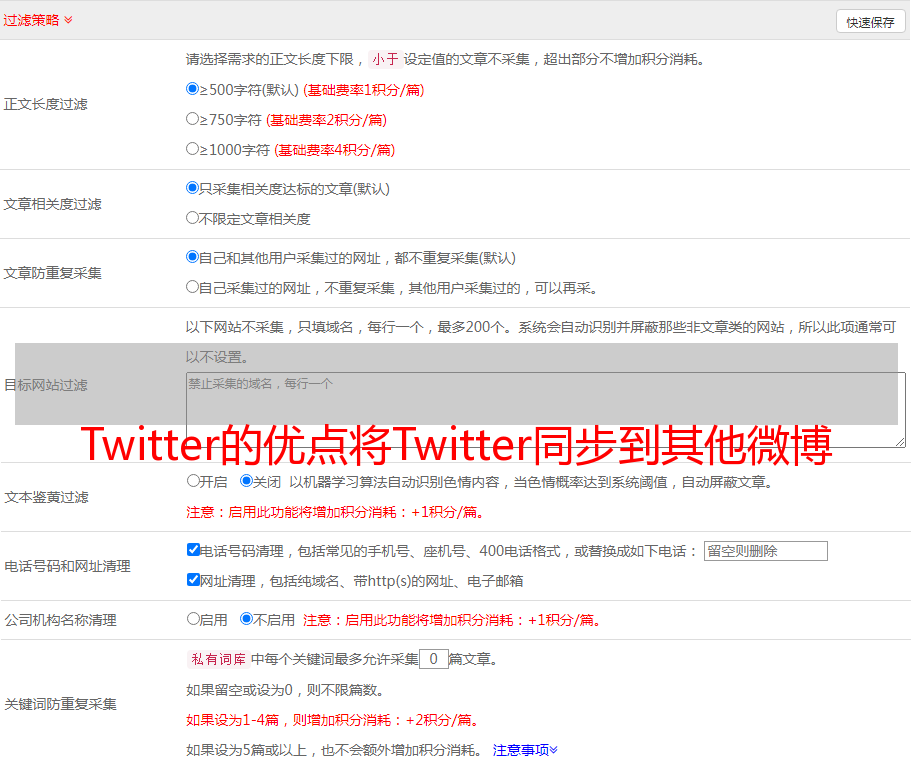
Task: Click the 基础费率1积分/篇 red note
Action: pos(364,90)
